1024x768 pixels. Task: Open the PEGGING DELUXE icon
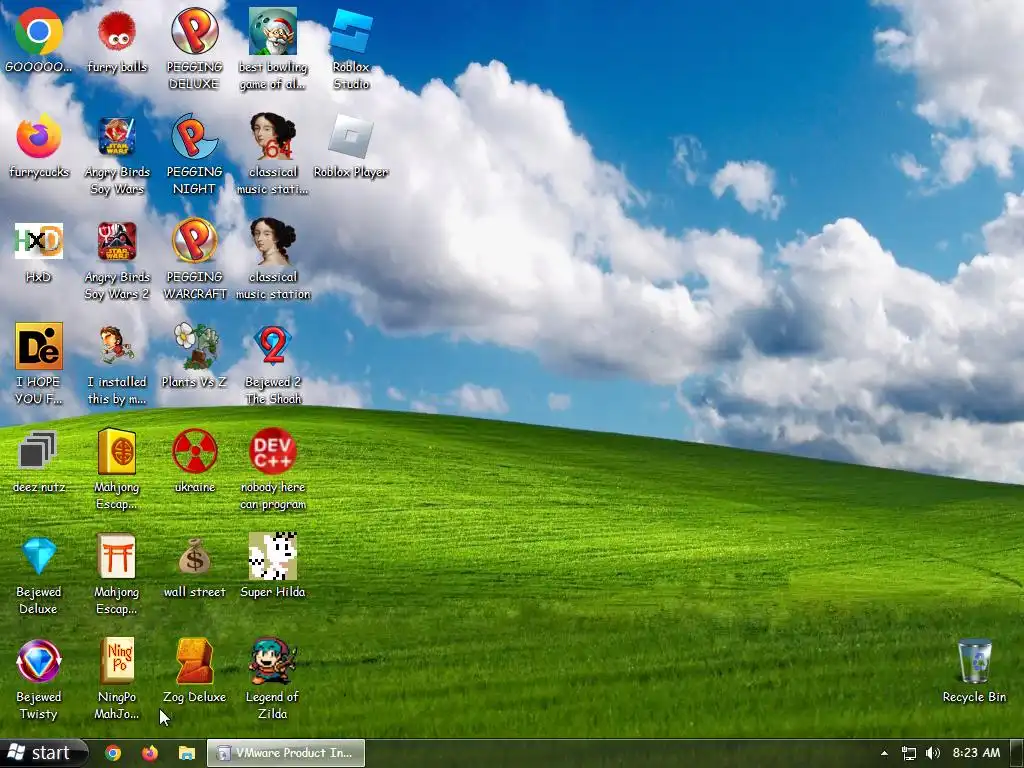pos(195,31)
